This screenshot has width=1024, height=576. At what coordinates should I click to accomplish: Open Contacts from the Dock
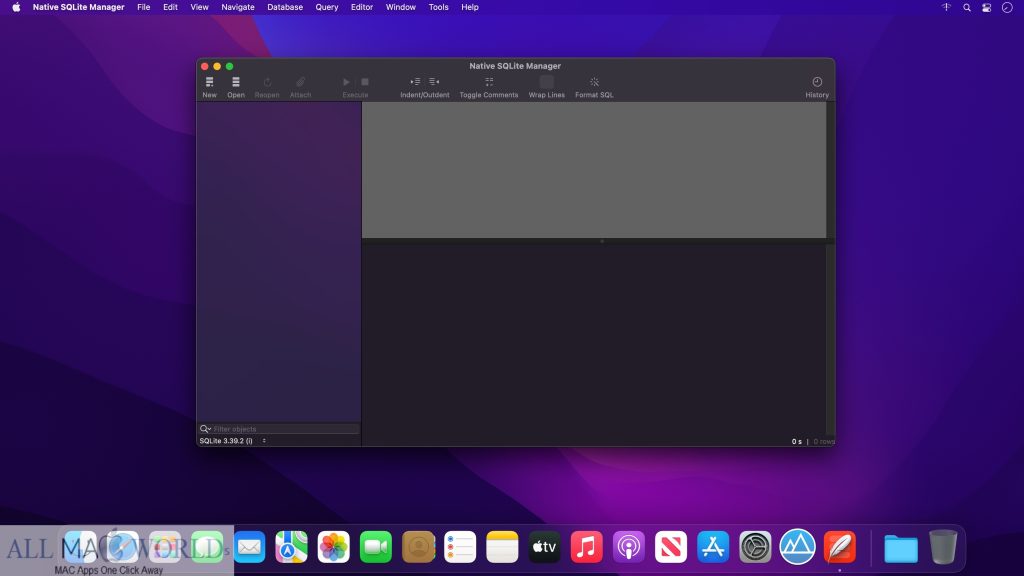[418, 547]
